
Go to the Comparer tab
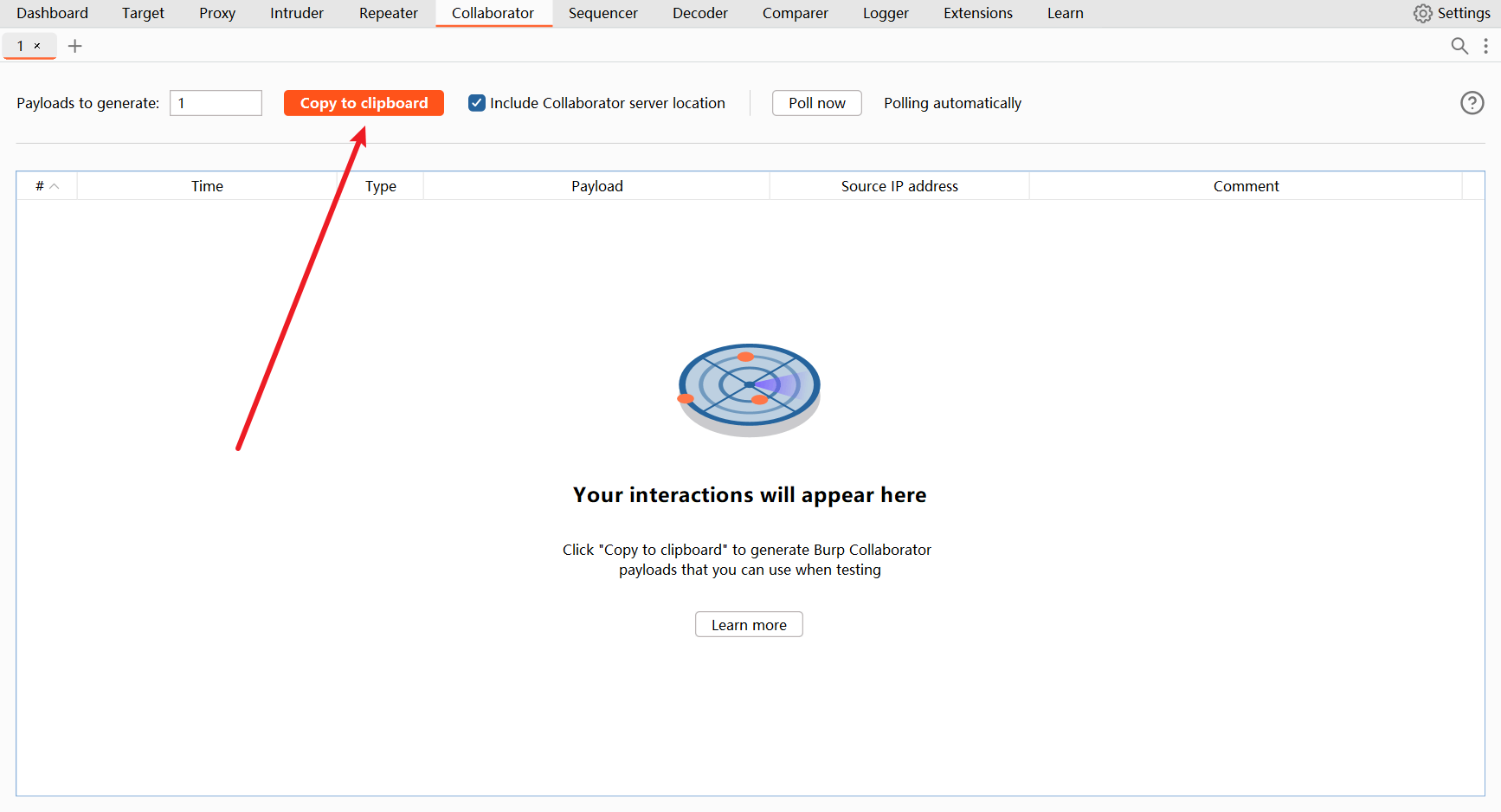(x=796, y=13)
